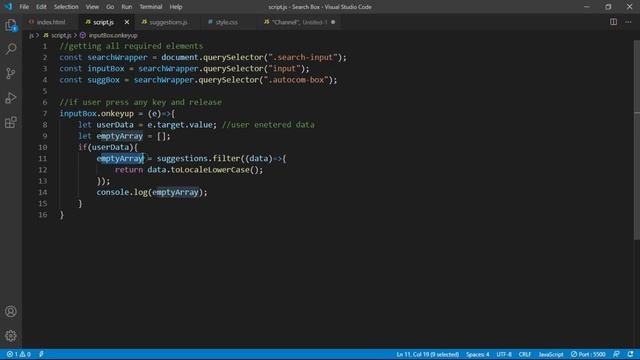The image size is (640, 360).
Task: Click the searchWrapper constant on line 2
Action: pos(117,57)
